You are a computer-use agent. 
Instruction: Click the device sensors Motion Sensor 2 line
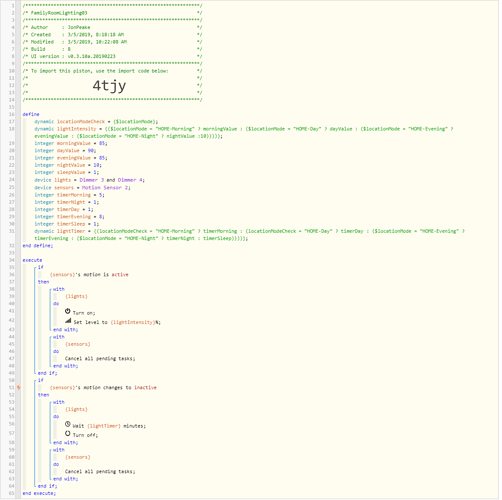coord(82,188)
